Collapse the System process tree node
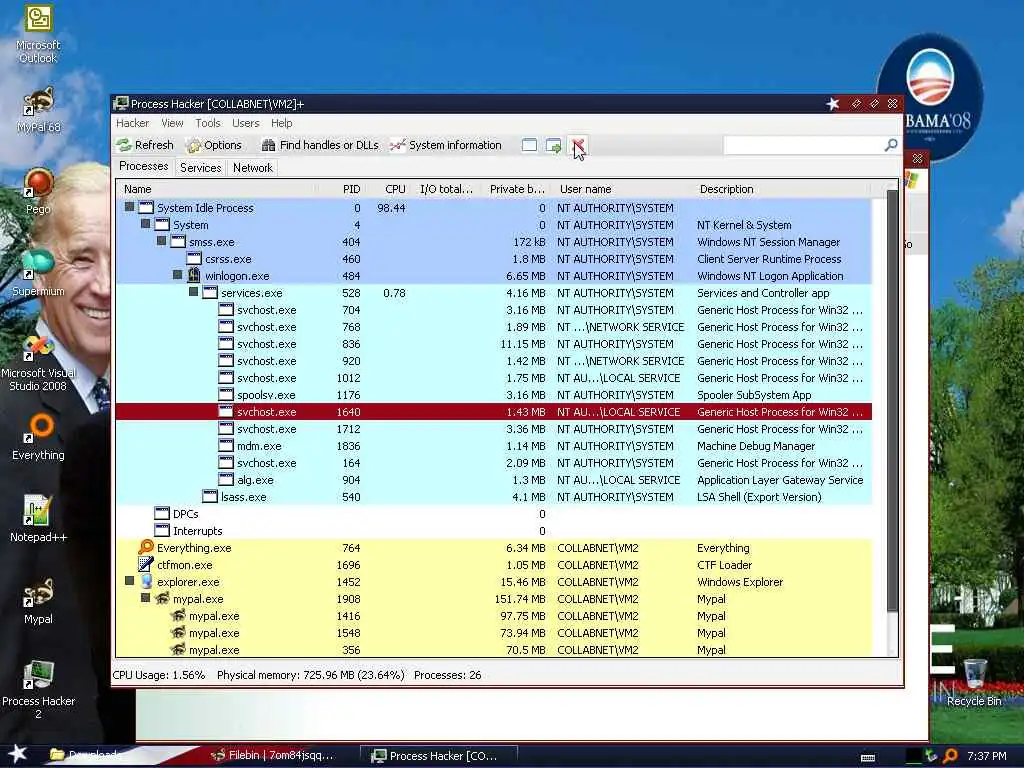1024x768 pixels. [146, 224]
